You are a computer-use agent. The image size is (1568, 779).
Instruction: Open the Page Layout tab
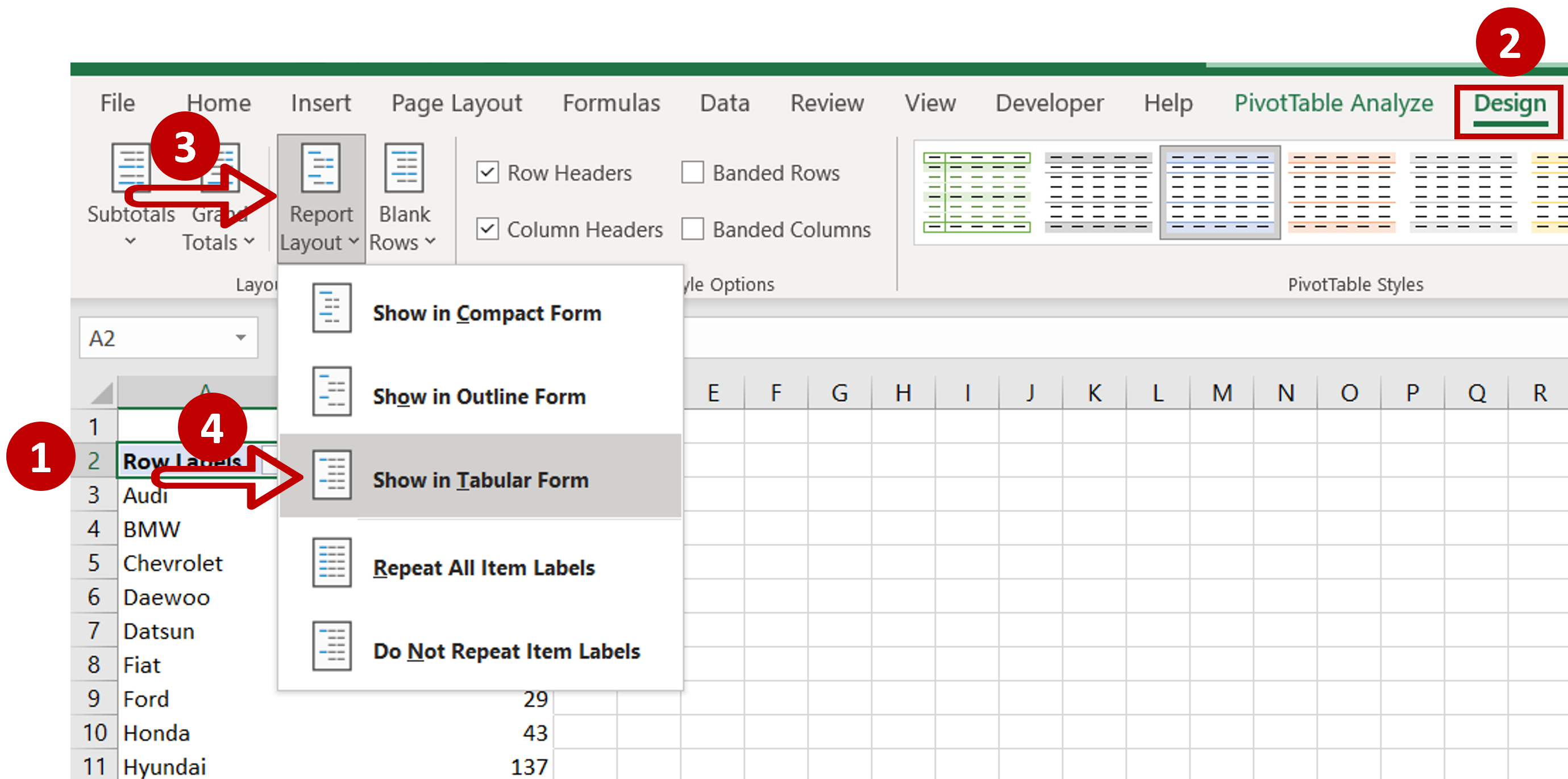pos(456,103)
